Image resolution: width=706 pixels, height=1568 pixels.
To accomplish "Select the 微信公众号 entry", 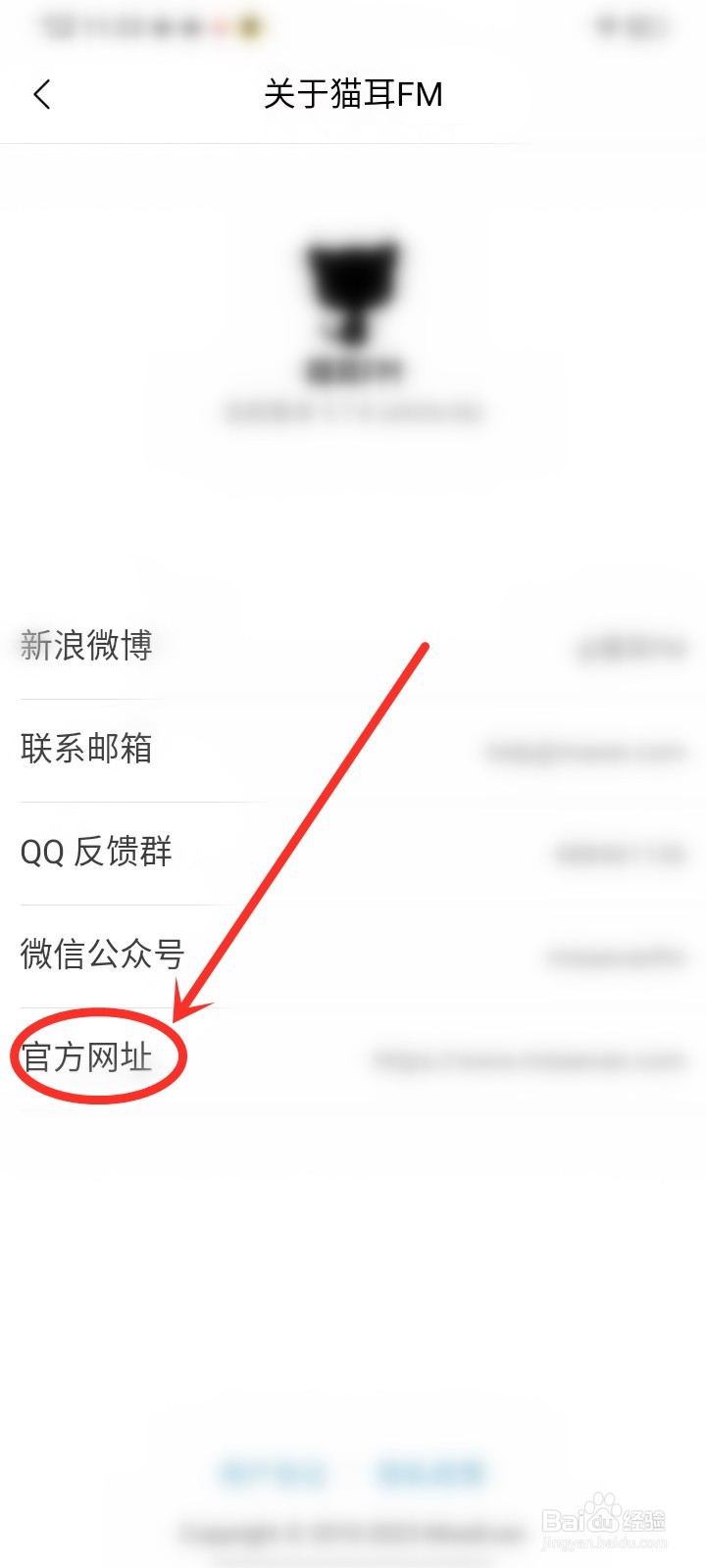I will (x=353, y=955).
